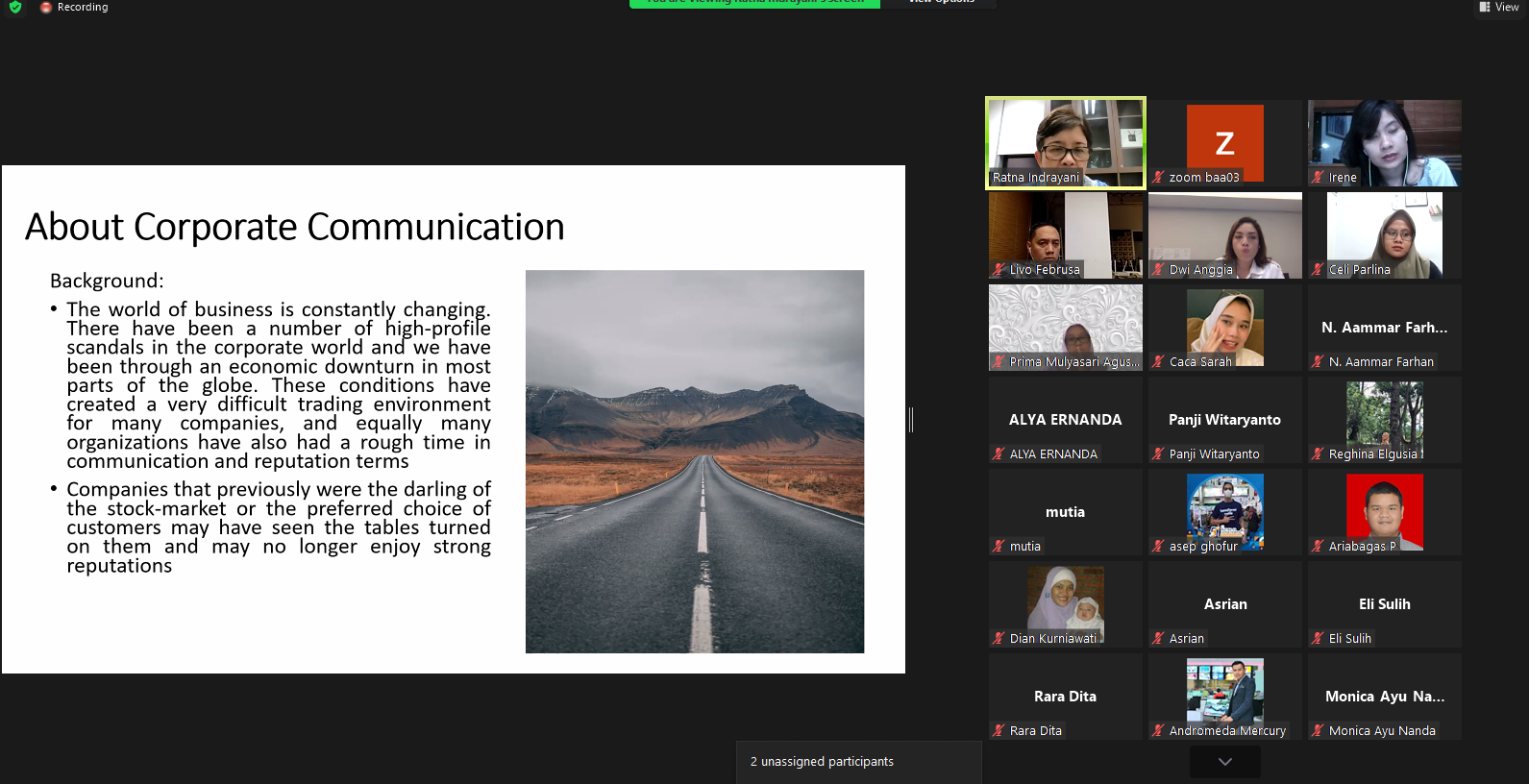This screenshot has height=784, width=1529.
Task: Click the large centered "Panji Witaryanto" name
Action: tap(1225, 420)
